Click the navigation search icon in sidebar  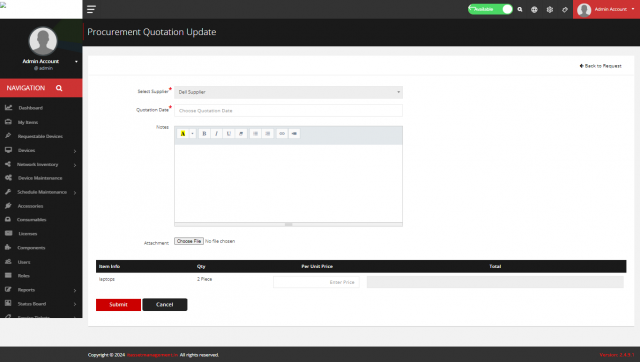[59, 88]
